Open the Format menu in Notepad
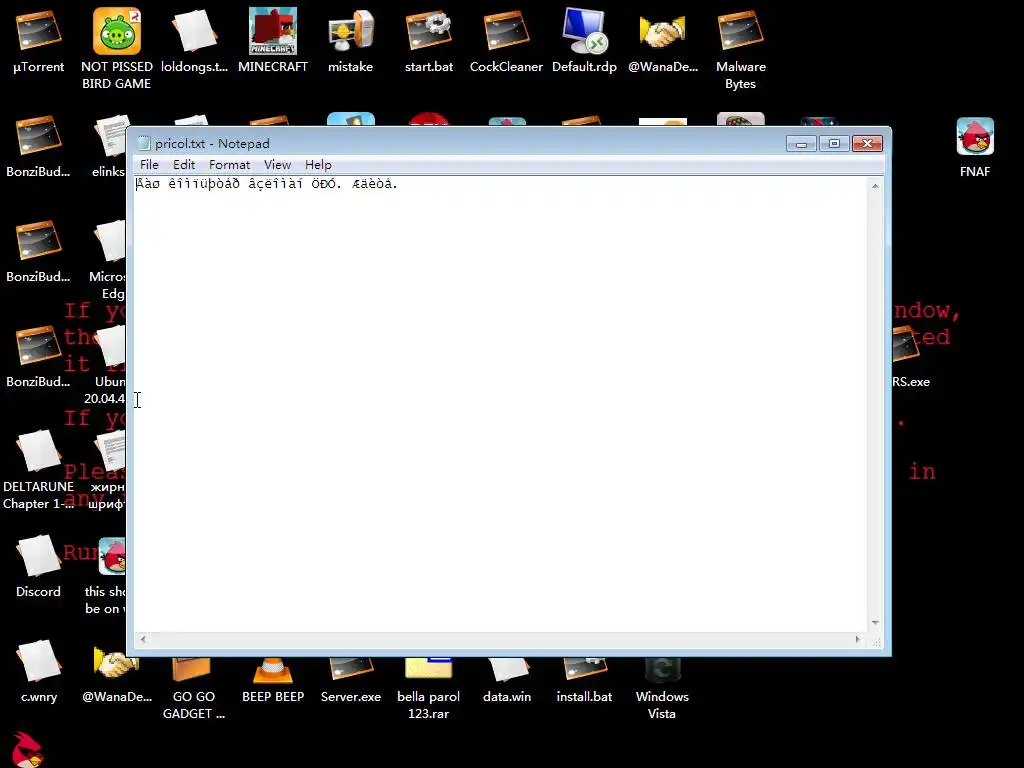This screenshot has width=1024, height=768. pyautogui.click(x=229, y=165)
